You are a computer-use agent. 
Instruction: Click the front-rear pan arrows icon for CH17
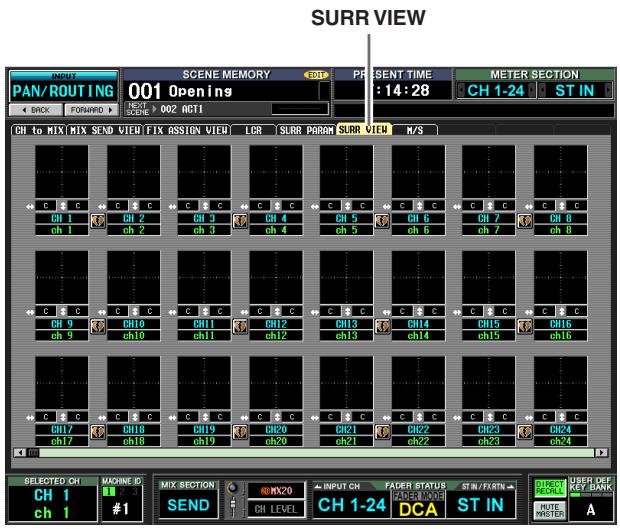63,417
